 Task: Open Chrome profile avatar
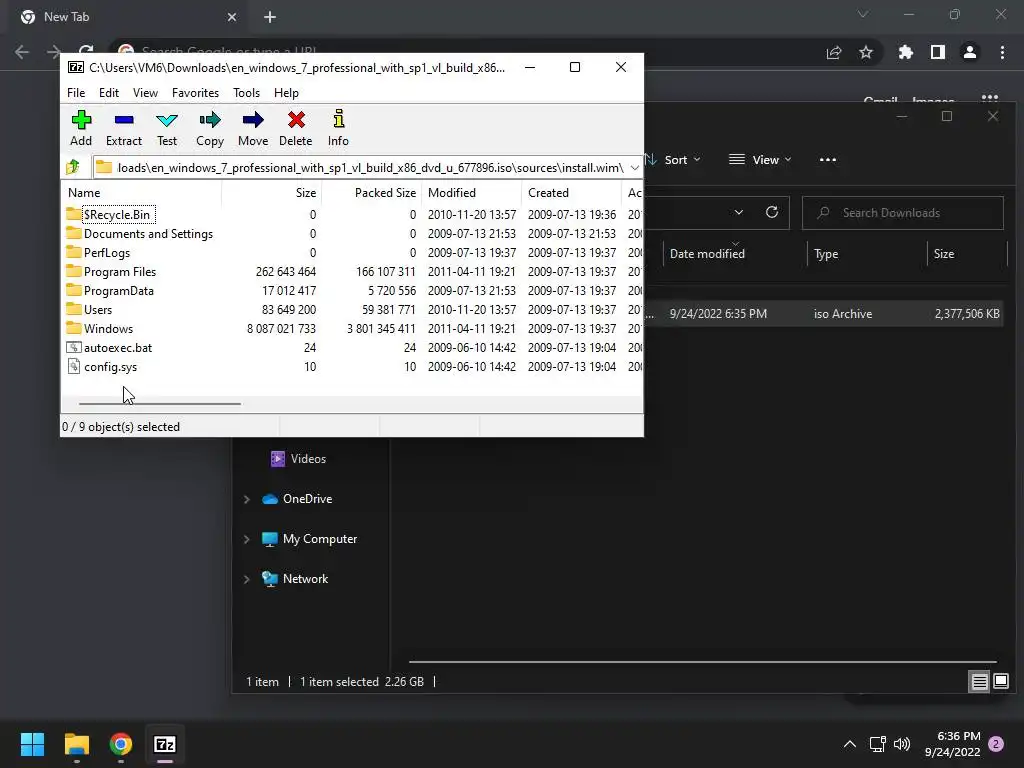pyautogui.click(x=970, y=52)
